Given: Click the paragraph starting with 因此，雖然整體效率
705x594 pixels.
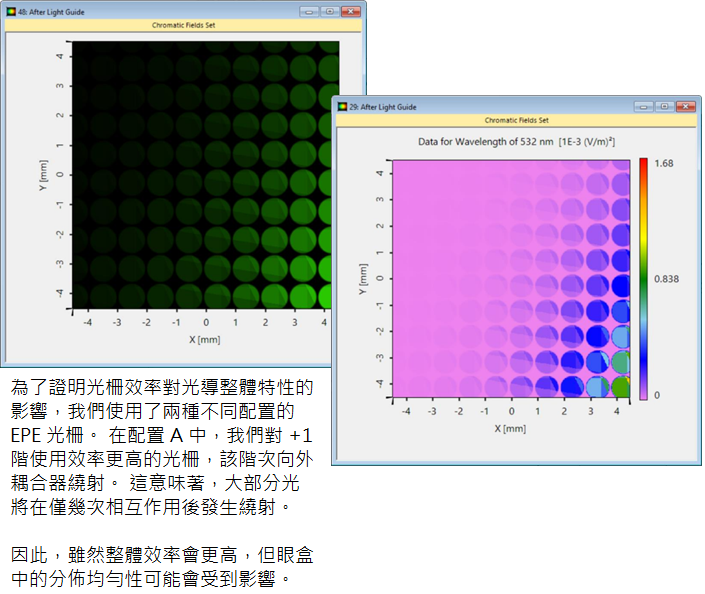Looking at the screenshot, I should 162,567.
